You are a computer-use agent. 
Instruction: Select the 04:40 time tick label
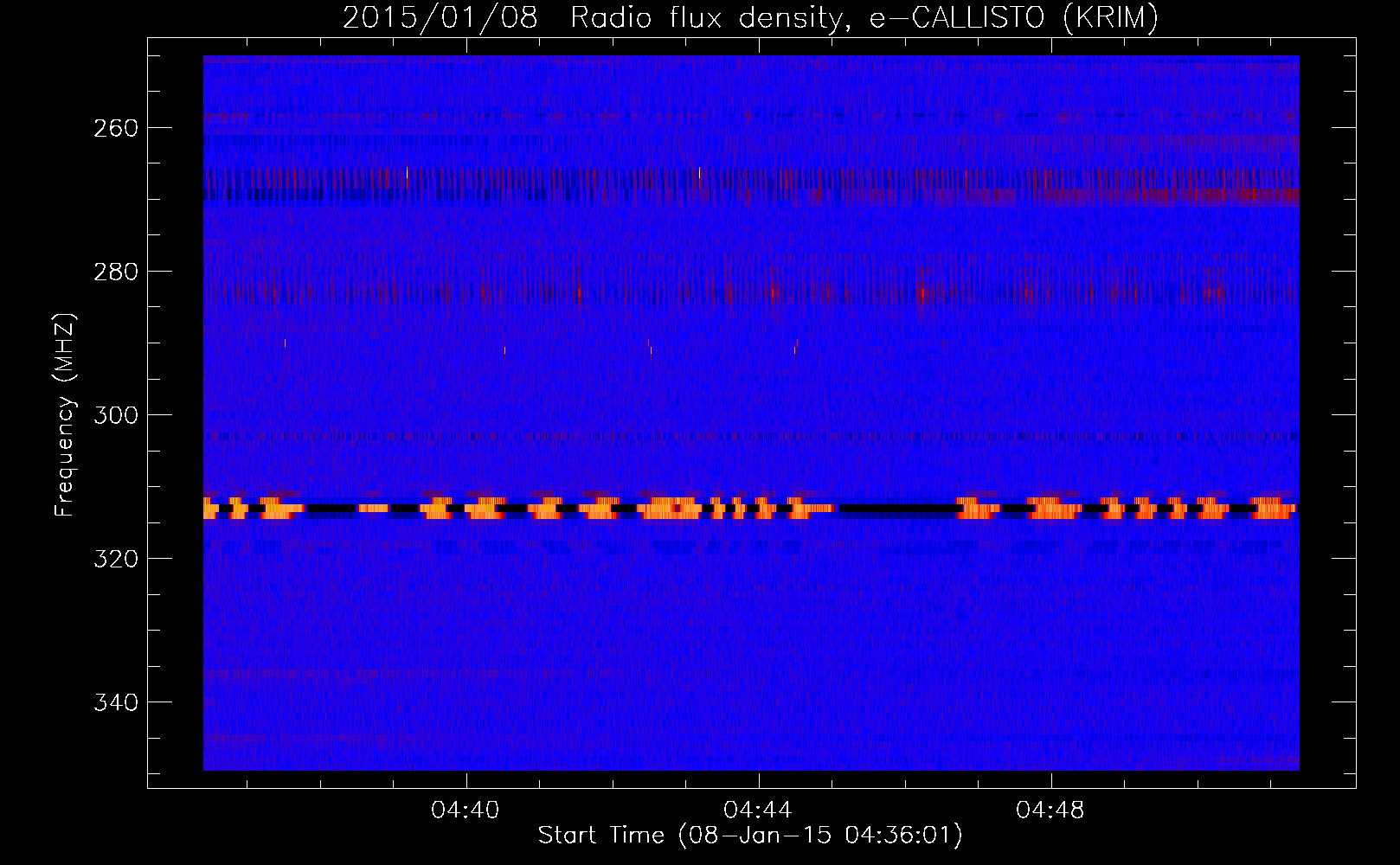466,811
